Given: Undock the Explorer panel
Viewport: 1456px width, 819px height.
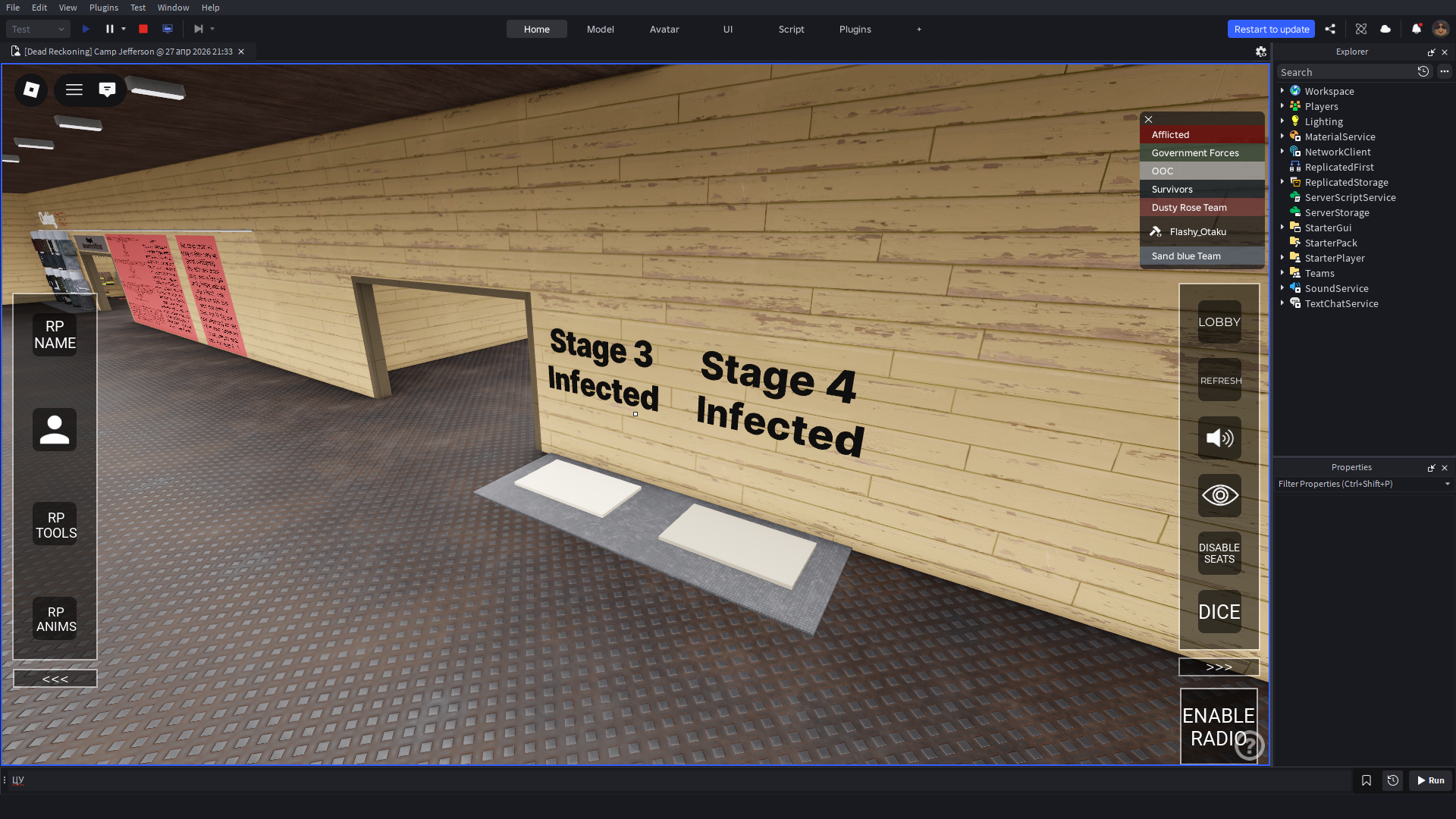Looking at the screenshot, I should (1431, 52).
